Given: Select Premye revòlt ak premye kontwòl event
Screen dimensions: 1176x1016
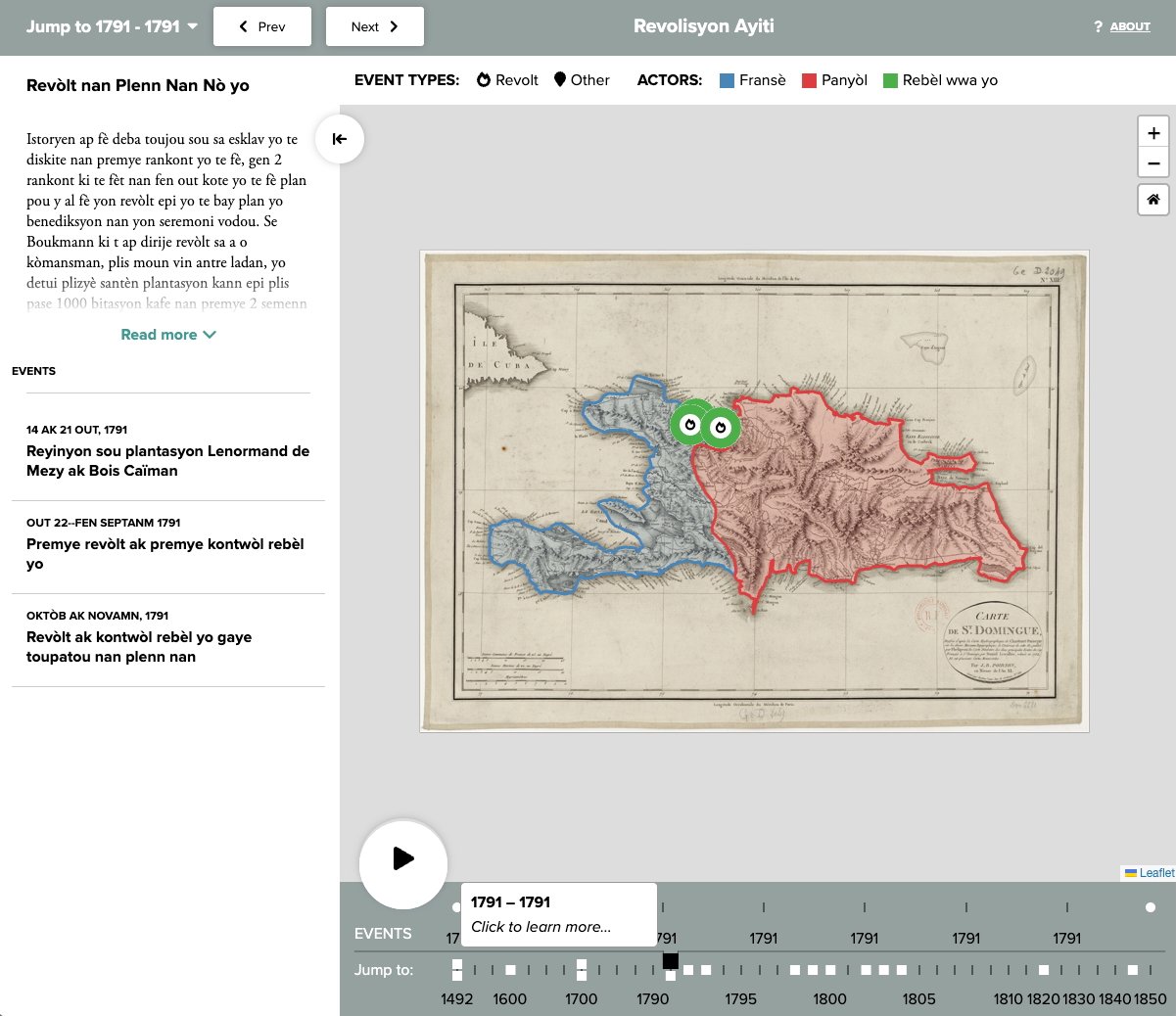Looking at the screenshot, I should (165, 554).
